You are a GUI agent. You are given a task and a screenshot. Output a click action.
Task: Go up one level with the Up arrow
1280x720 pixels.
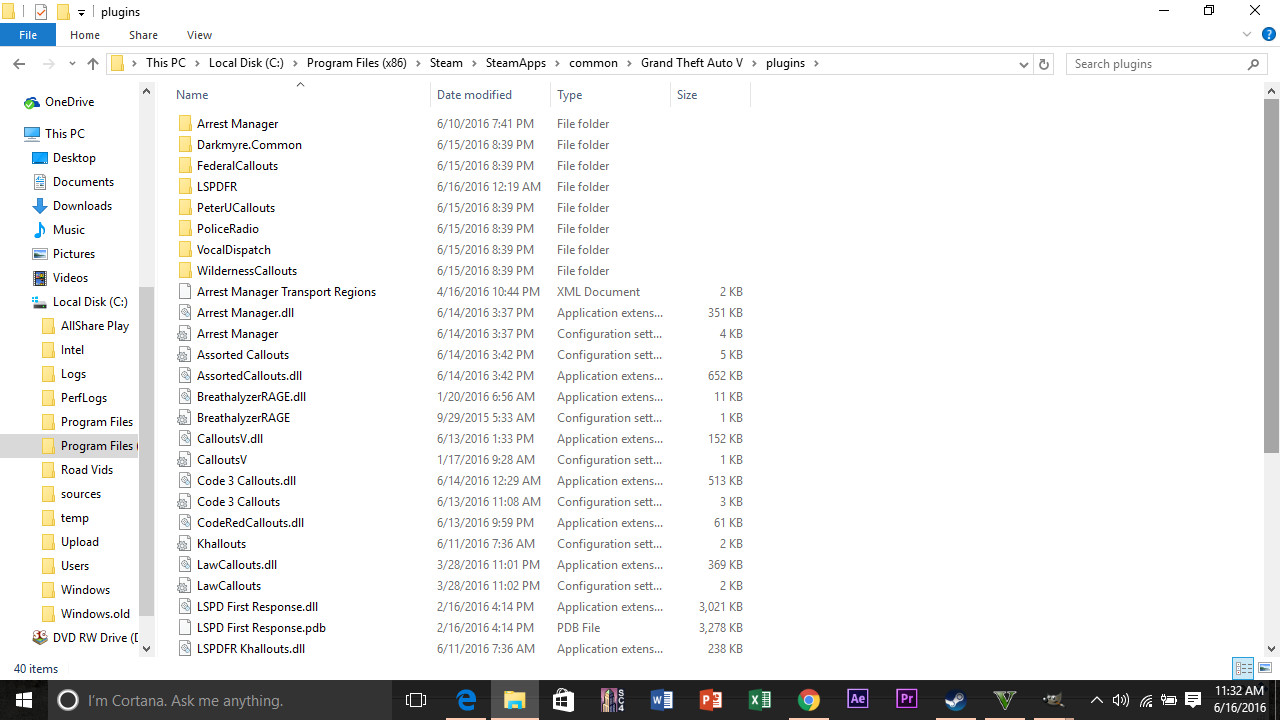[93, 64]
